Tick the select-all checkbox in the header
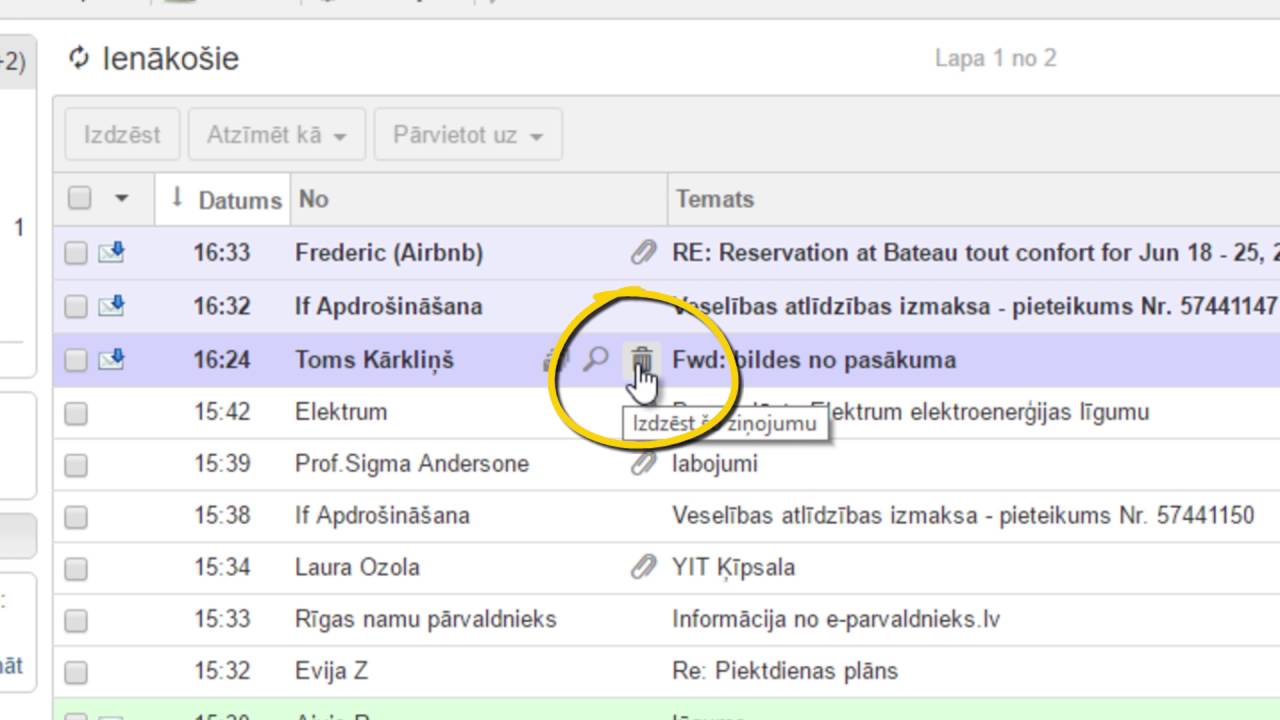 pyautogui.click(x=79, y=198)
